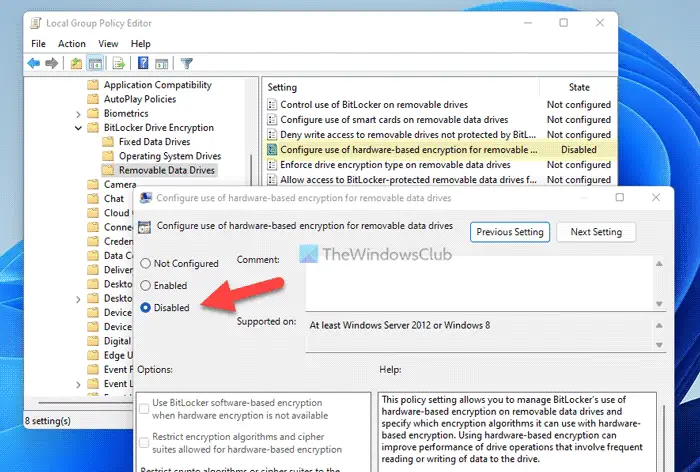This screenshot has height=472, width=700.
Task: Expand the node next to the second Deskto folder
Action: pyautogui.click(x=78, y=299)
